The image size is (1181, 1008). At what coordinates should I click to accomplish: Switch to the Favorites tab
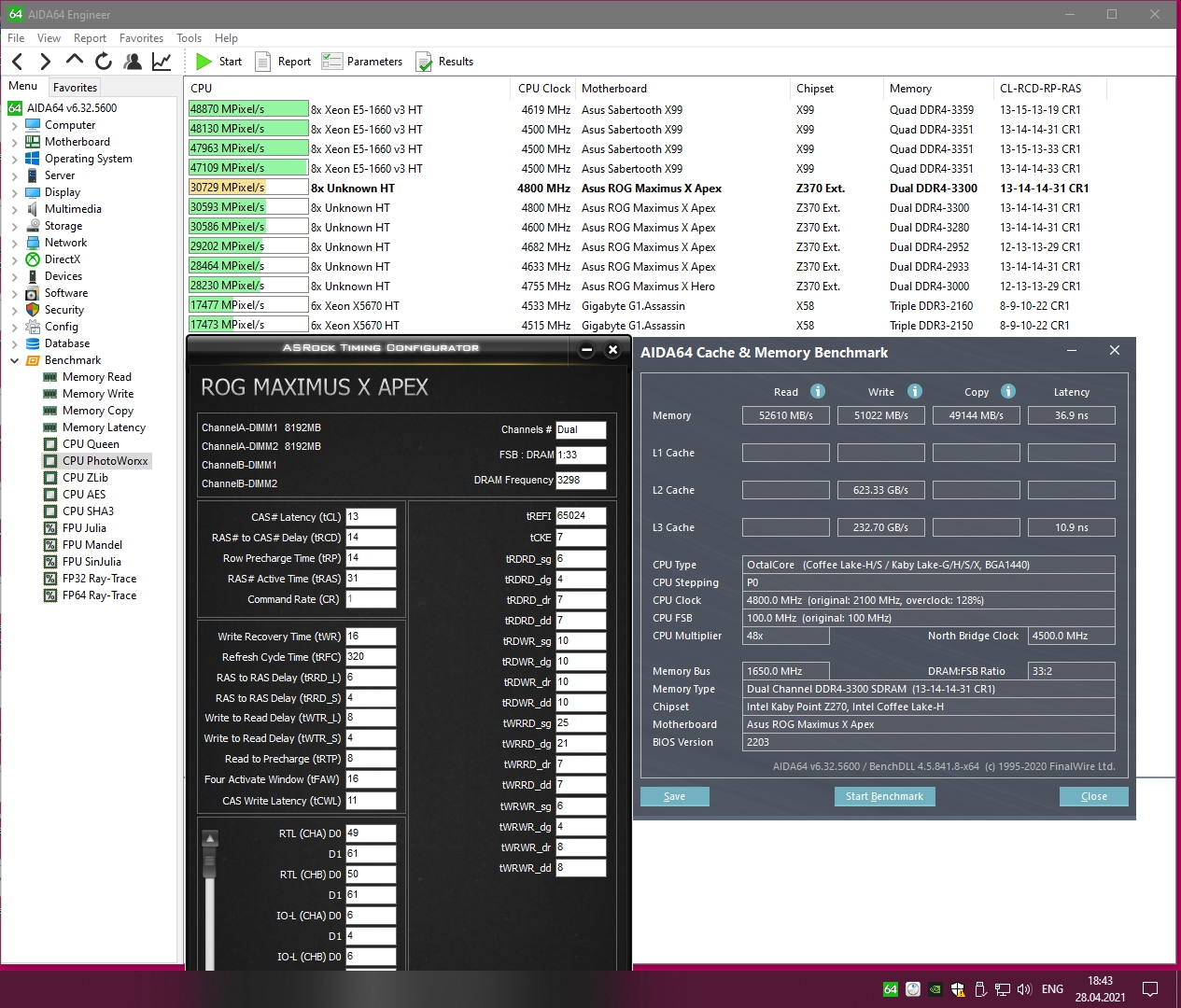[x=75, y=87]
